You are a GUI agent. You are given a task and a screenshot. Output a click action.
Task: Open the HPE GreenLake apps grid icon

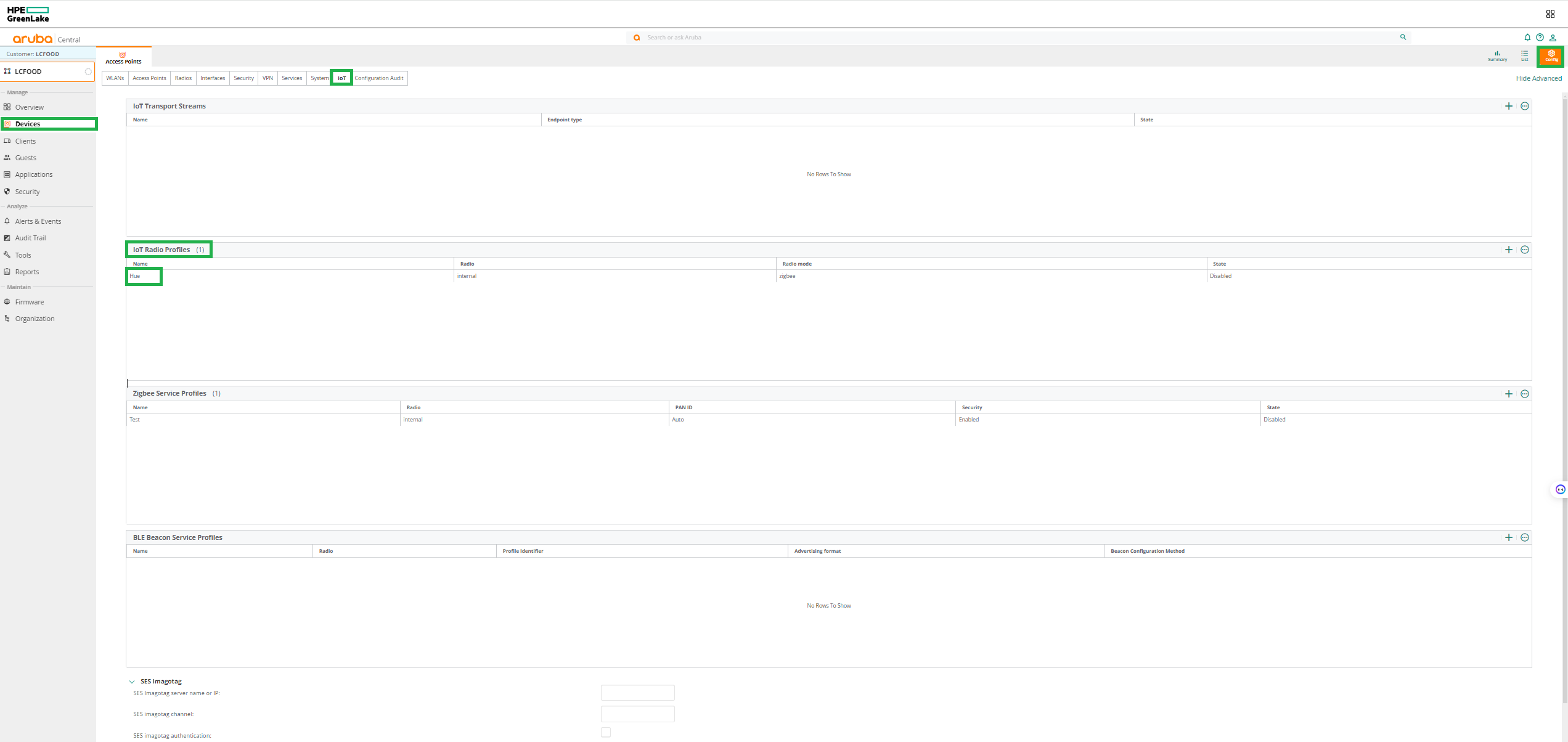tap(1550, 14)
